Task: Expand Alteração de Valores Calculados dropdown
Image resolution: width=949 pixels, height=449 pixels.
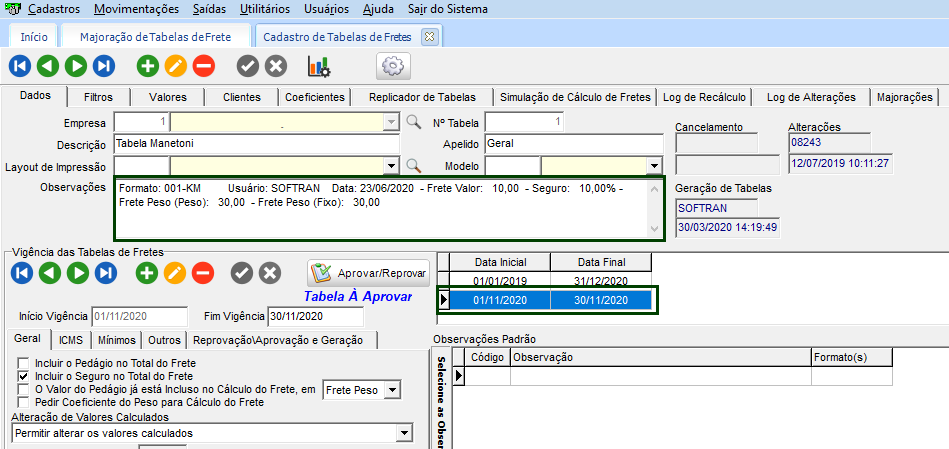Action: point(404,433)
